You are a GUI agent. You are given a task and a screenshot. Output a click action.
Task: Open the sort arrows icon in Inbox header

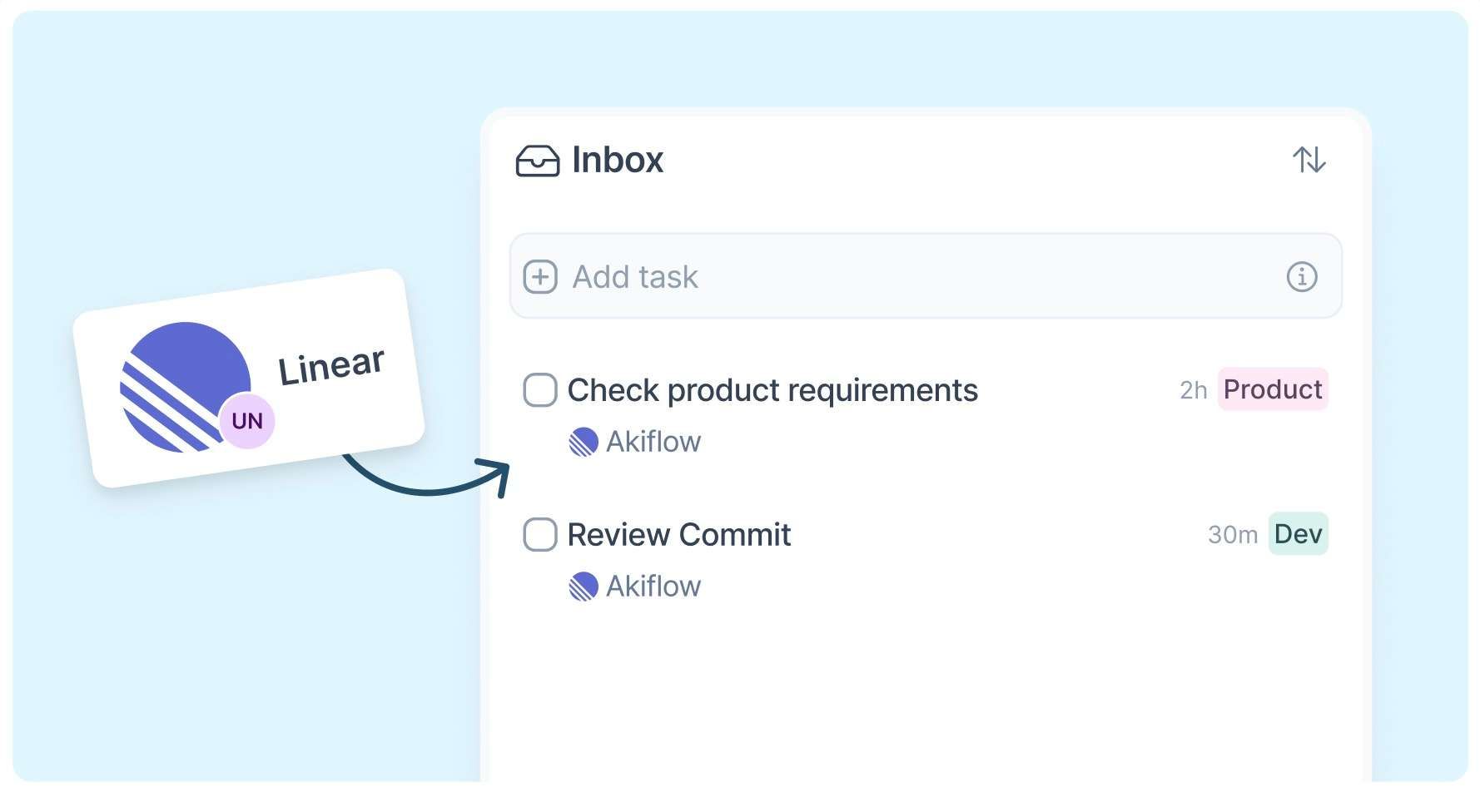1309,159
